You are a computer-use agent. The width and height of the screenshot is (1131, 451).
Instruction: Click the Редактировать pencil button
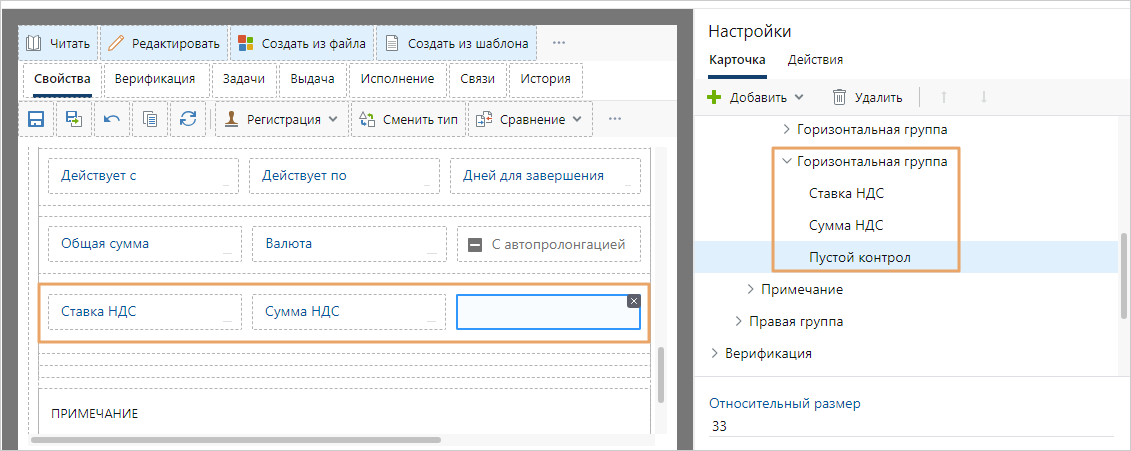click(164, 43)
